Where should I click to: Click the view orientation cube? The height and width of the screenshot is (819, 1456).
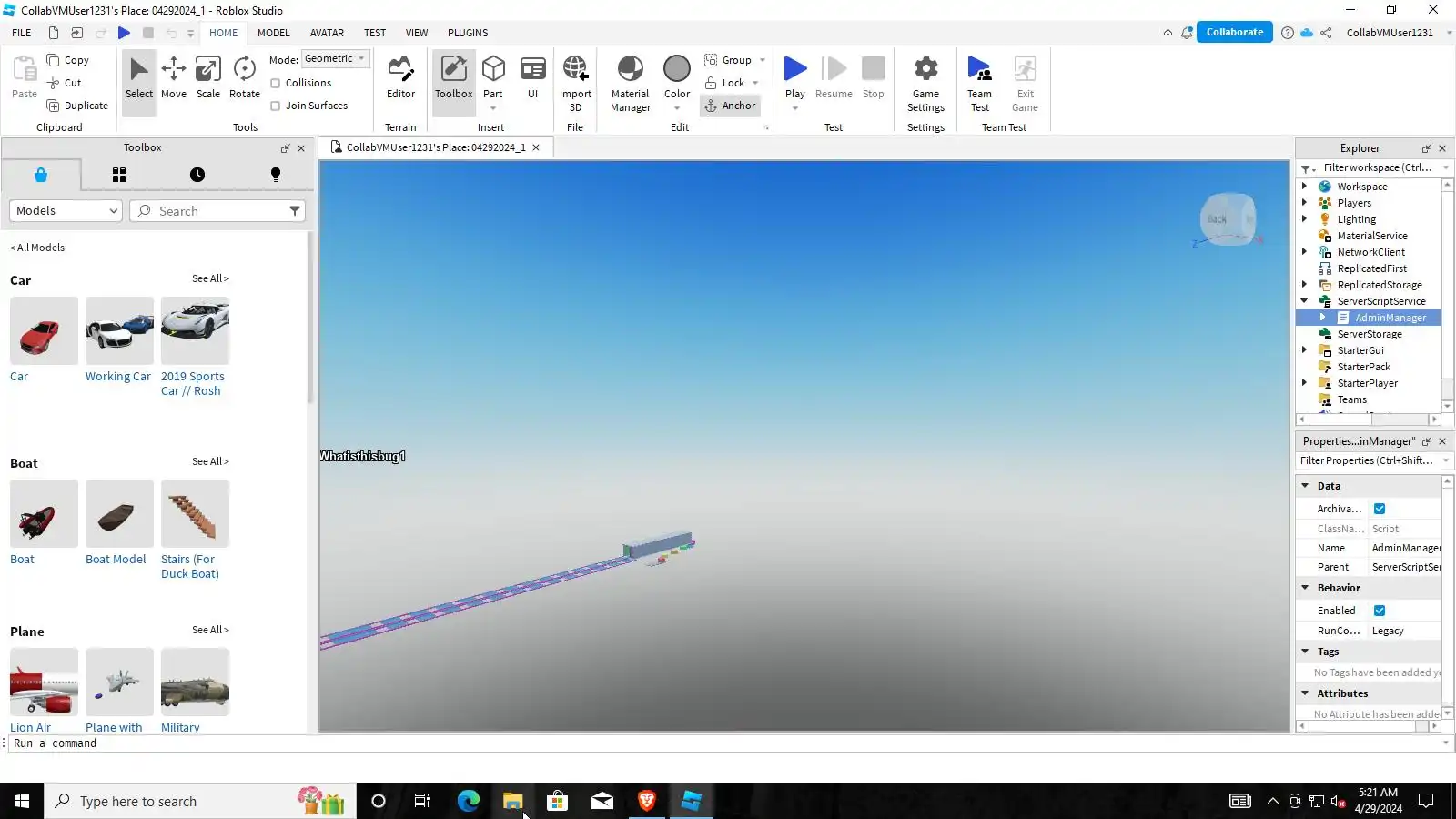point(1228,219)
